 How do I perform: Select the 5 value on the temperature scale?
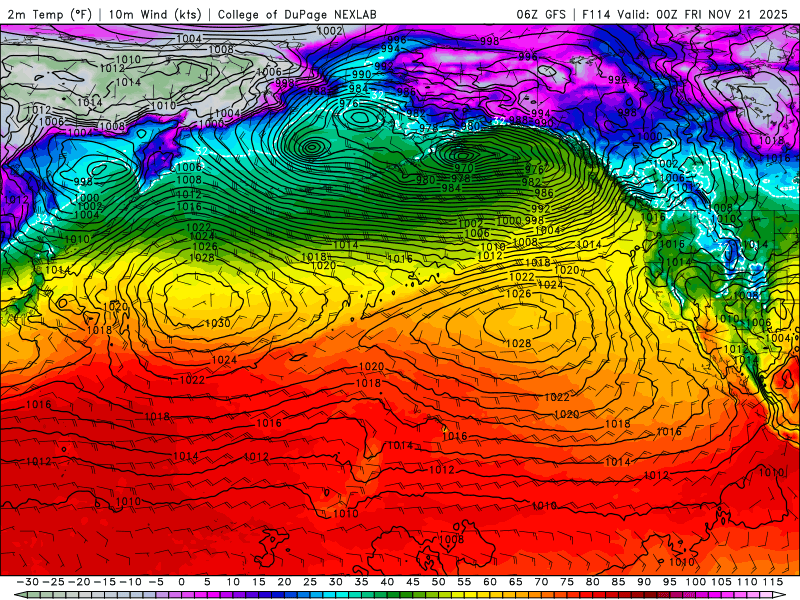click(x=207, y=582)
